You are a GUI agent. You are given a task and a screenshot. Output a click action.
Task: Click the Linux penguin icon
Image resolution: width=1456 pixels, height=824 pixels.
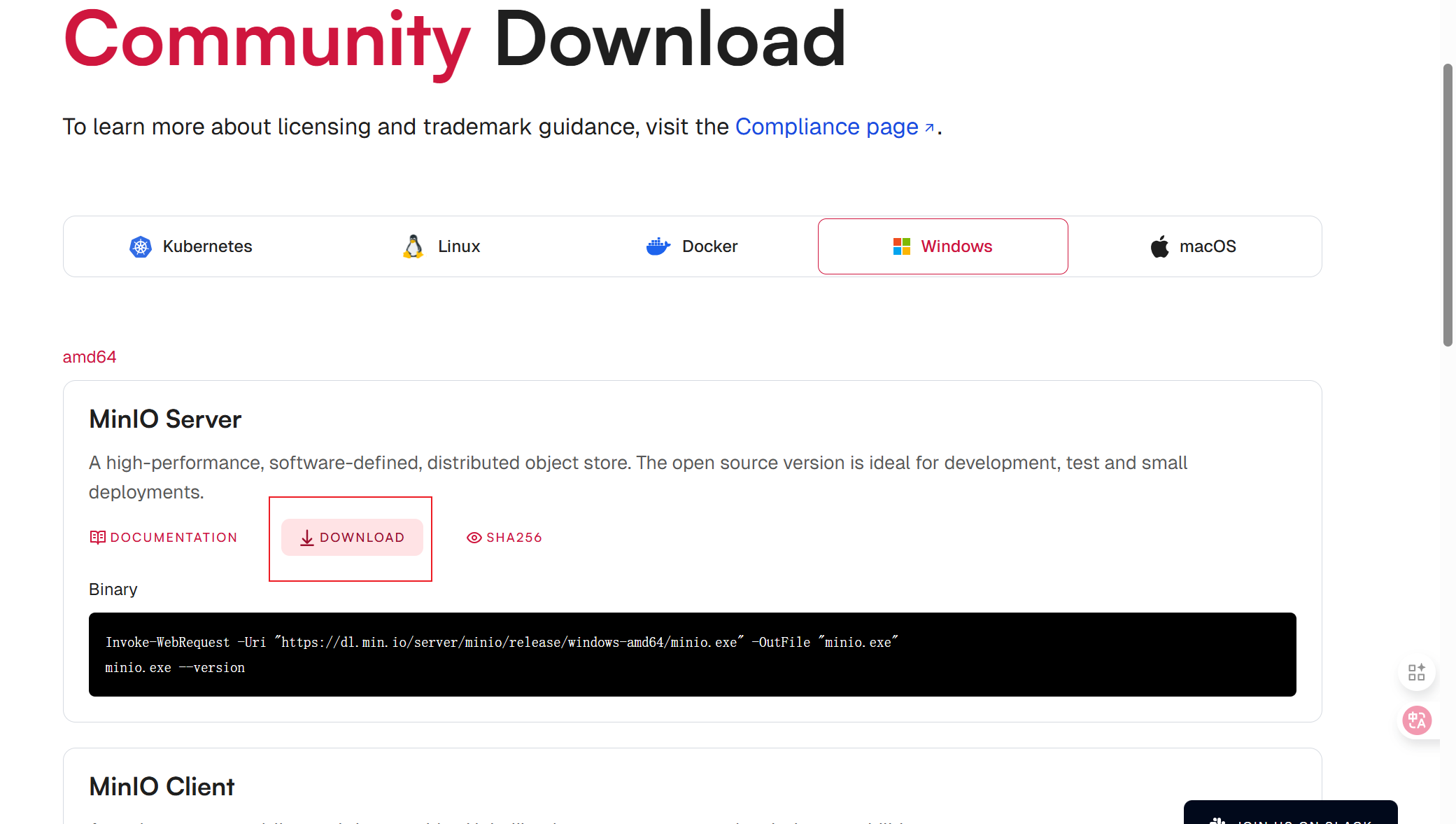(x=414, y=246)
